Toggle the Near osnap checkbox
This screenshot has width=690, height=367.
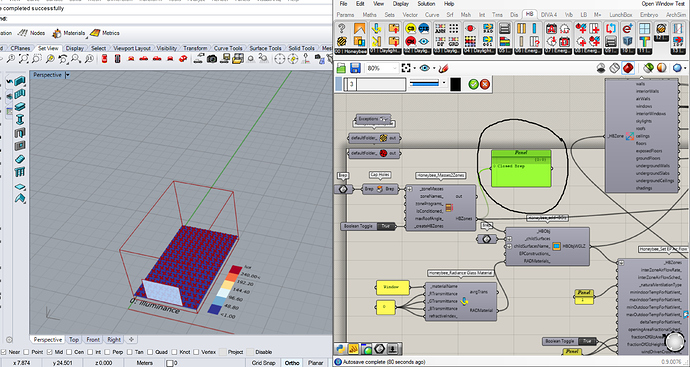click(4, 352)
